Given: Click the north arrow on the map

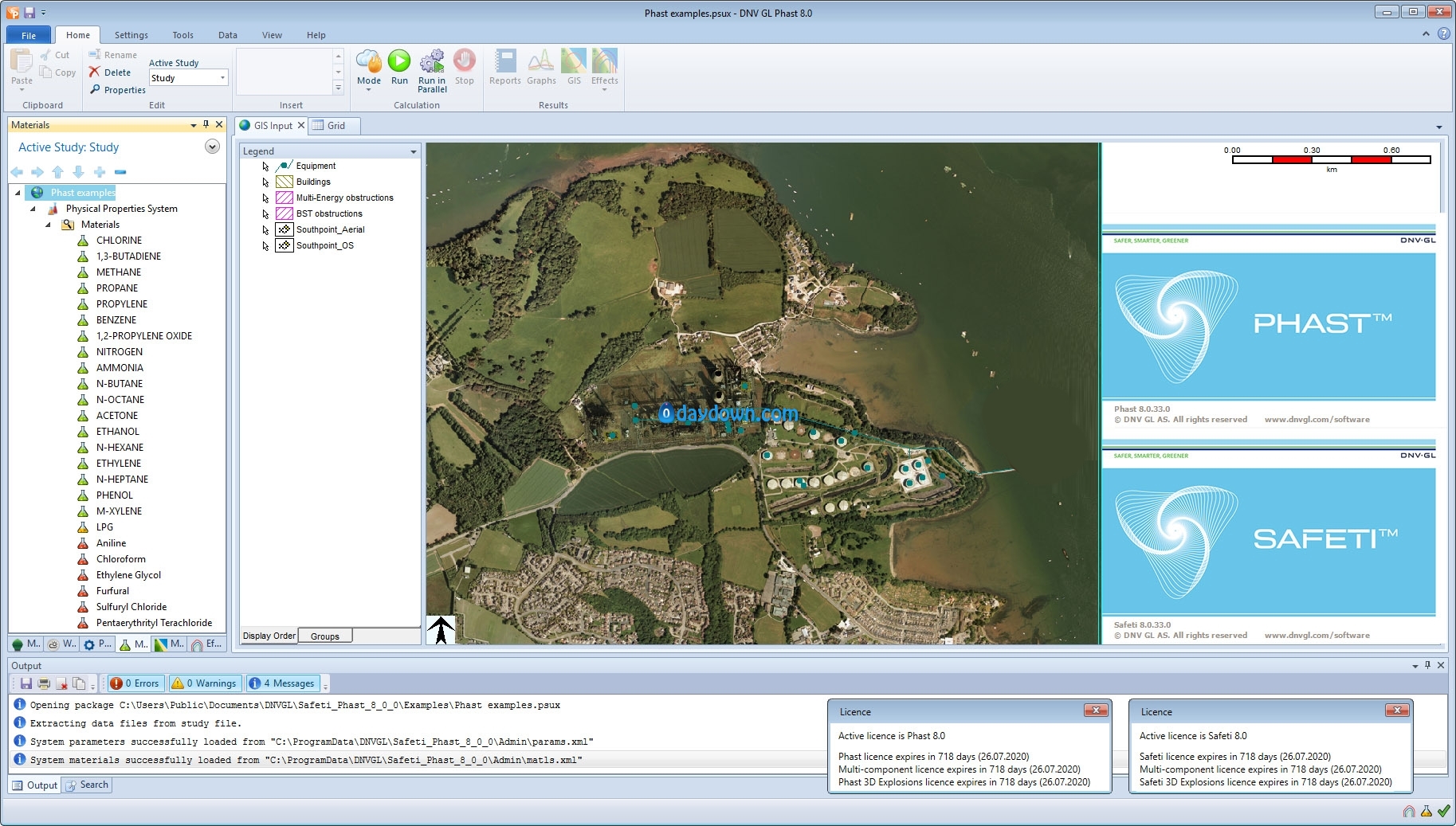Looking at the screenshot, I should pyautogui.click(x=441, y=629).
